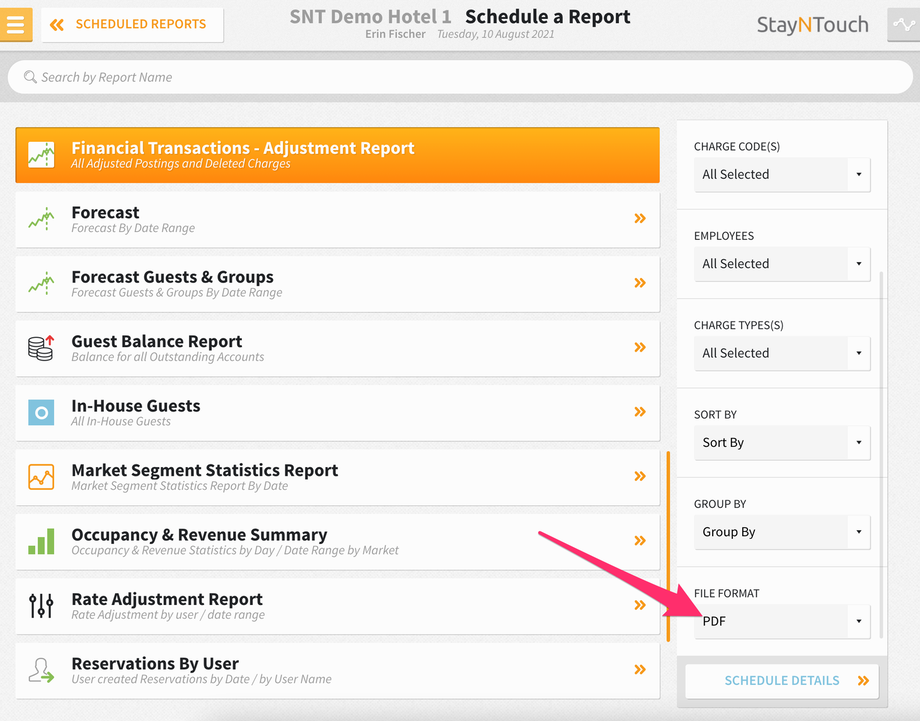Open the Charge Code(s) dropdown
The height and width of the screenshot is (721, 920).
pos(782,174)
